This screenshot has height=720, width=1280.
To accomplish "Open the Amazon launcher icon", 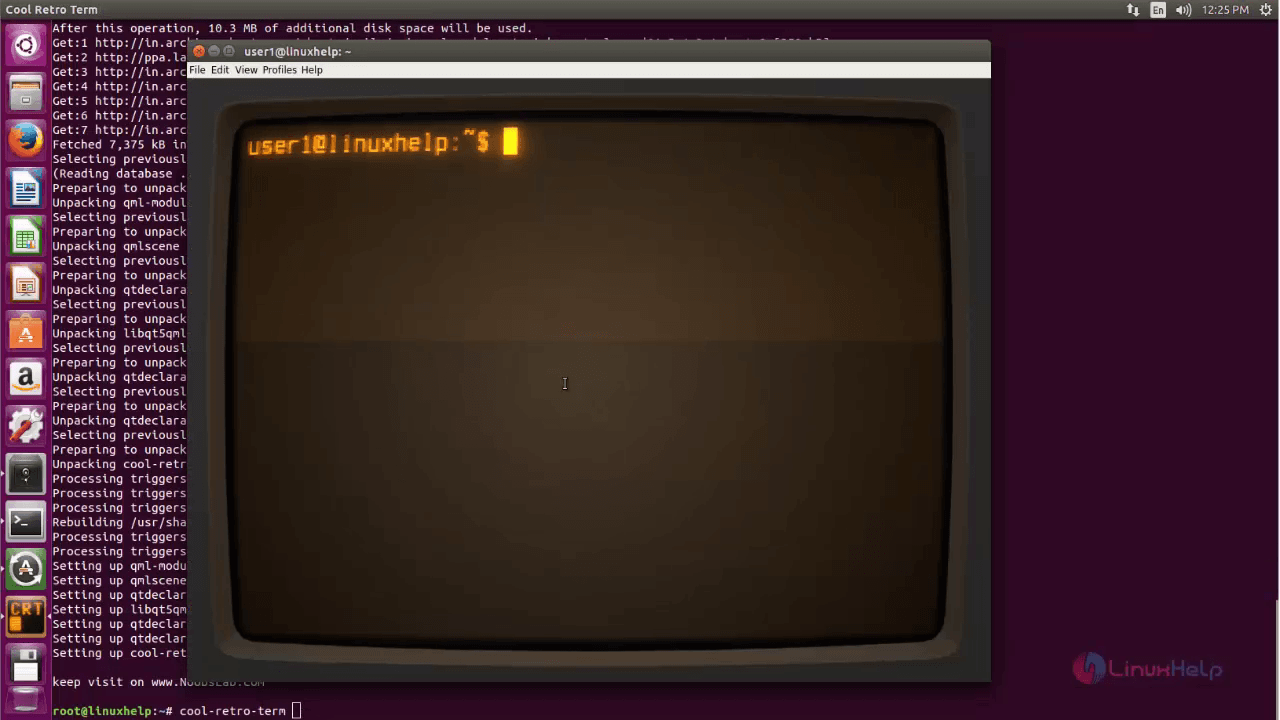I will pos(25,379).
